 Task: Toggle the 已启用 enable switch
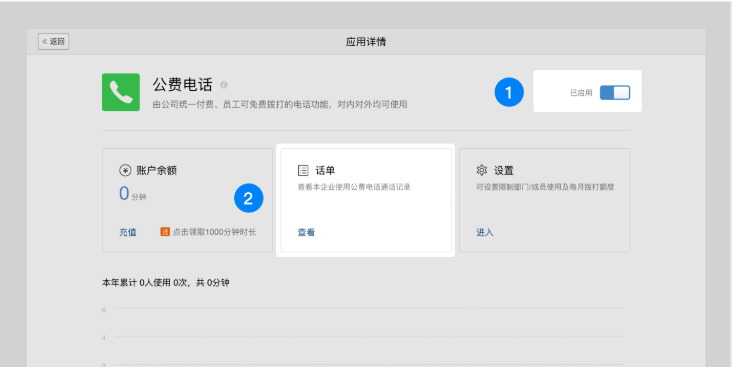click(x=615, y=93)
